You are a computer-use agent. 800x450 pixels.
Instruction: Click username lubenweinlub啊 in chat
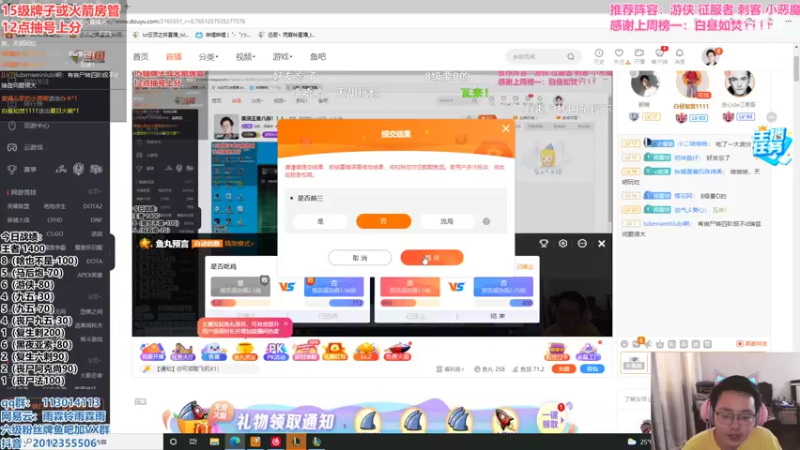(x=666, y=223)
